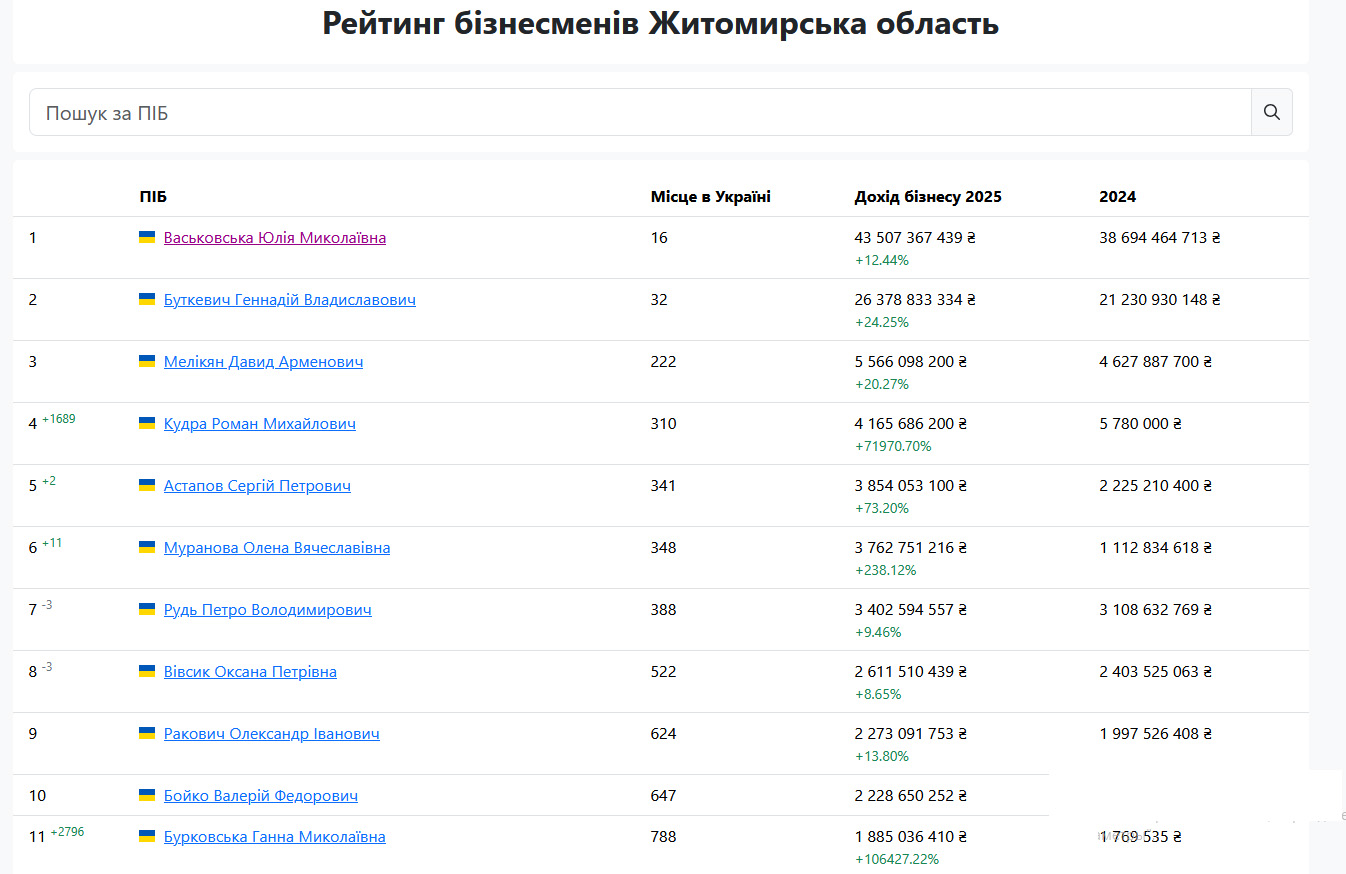Select 2024 value '1 112 834 618 ₴'
This screenshot has width=1346, height=874.
(1156, 548)
